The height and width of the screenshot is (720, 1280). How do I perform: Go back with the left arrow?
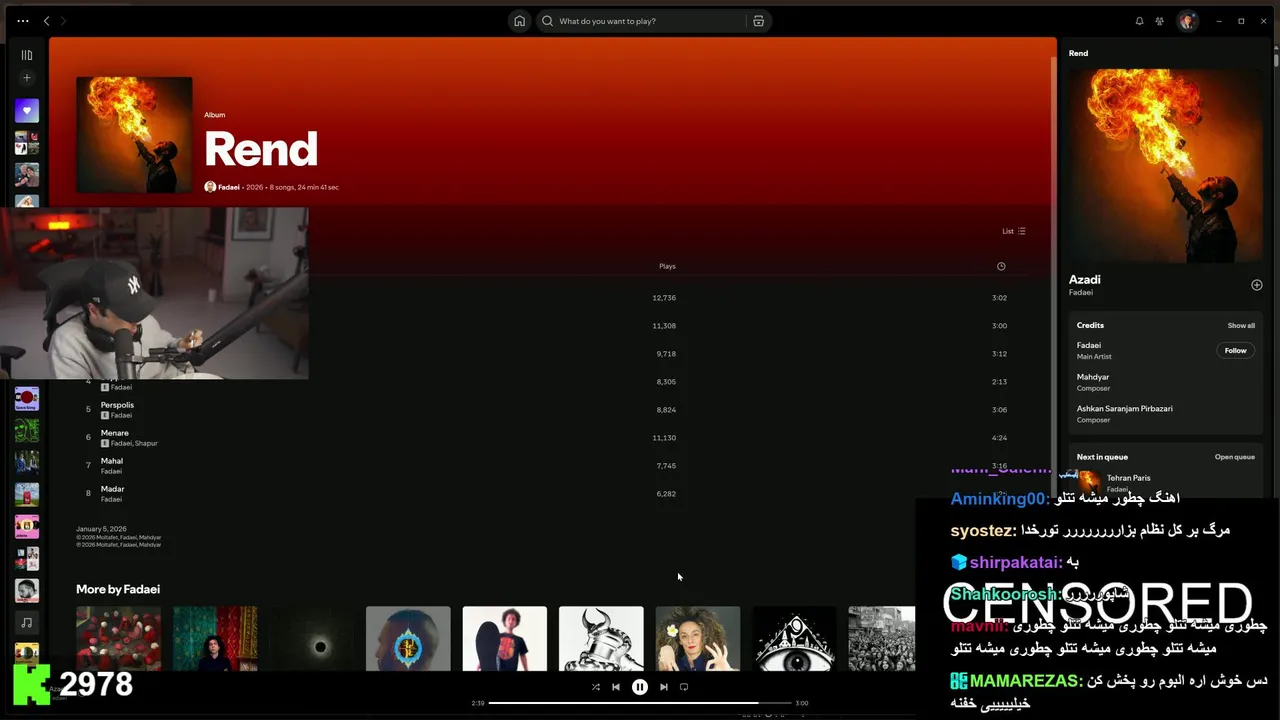46,21
